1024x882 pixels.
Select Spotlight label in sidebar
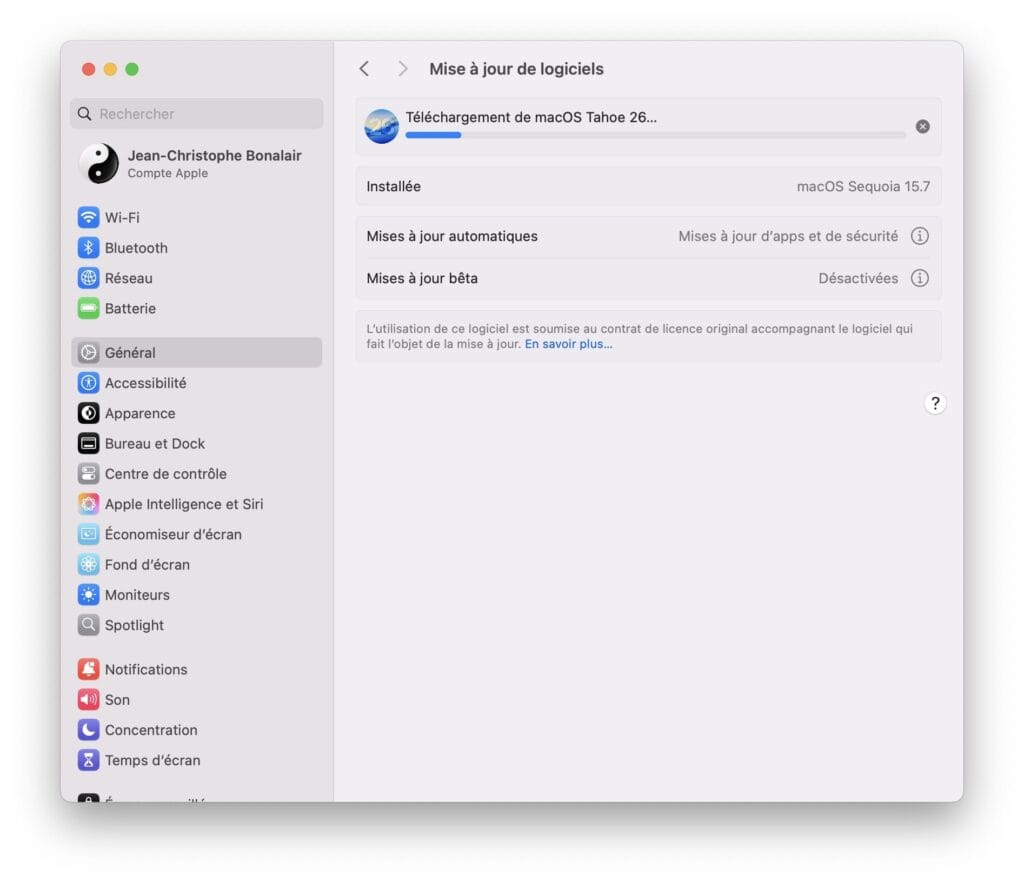[135, 625]
